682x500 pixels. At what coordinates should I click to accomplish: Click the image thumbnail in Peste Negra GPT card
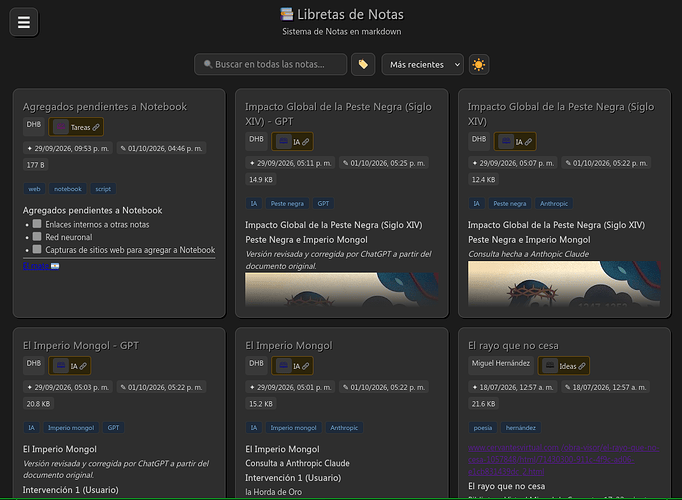[341, 290]
